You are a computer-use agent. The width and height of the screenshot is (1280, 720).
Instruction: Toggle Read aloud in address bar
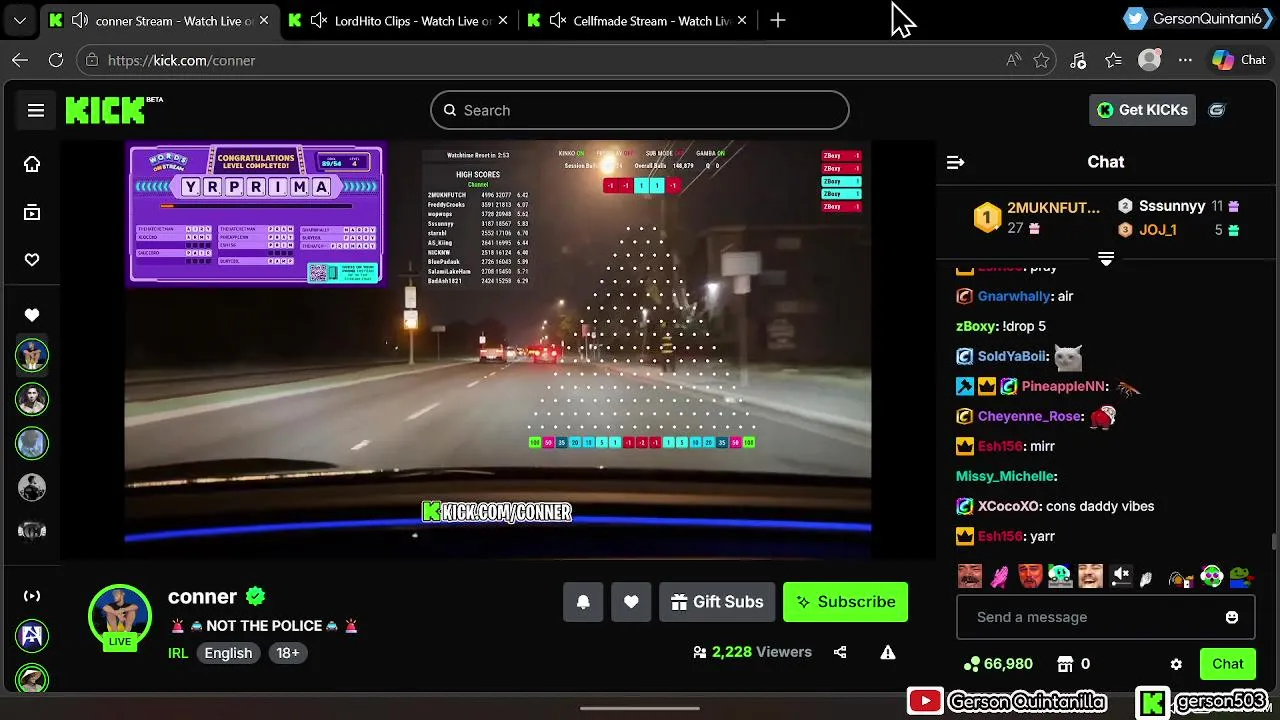[1014, 60]
